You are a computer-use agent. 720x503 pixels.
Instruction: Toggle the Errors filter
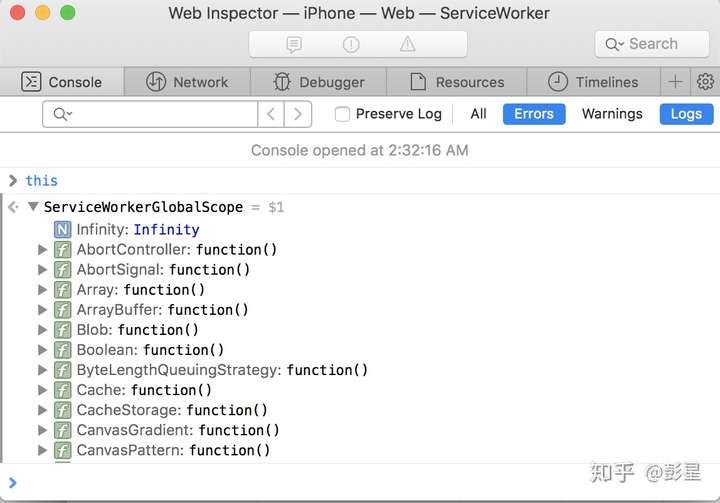(534, 114)
